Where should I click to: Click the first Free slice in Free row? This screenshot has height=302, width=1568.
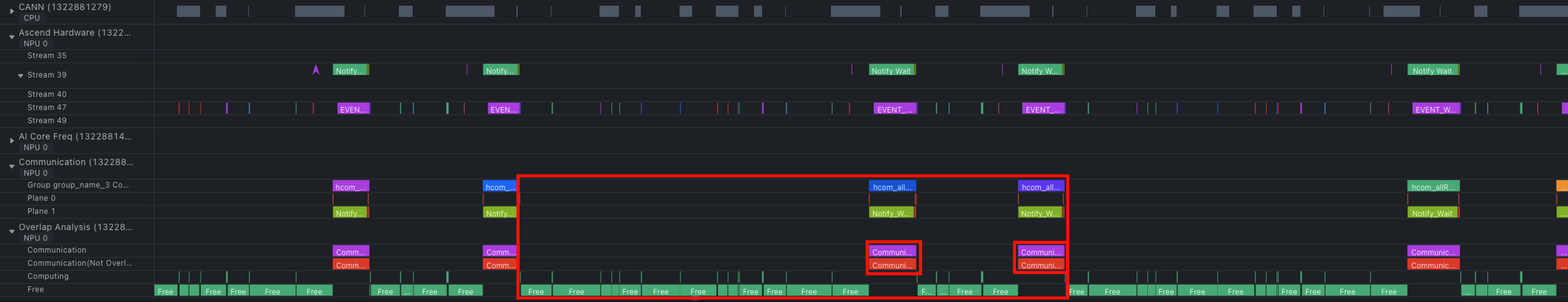coord(166,291)
